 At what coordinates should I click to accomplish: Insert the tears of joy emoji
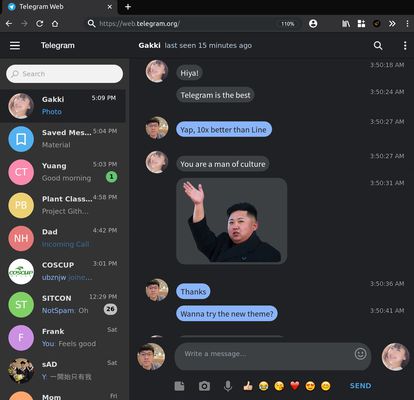(x=263, y=386)
